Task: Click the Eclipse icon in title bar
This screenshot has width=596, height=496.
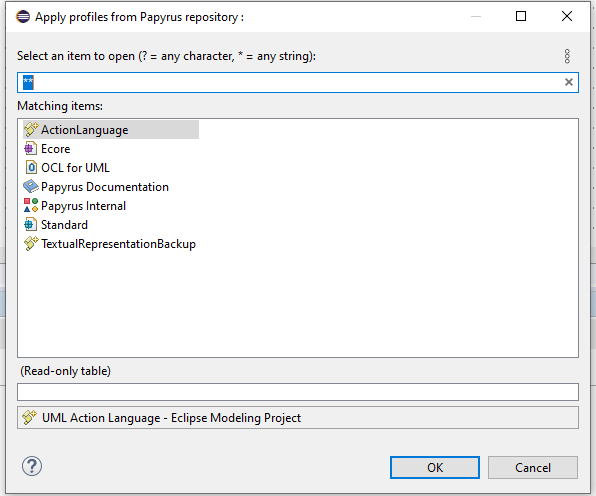Action: pyautogui.click(x=23, y=17)
